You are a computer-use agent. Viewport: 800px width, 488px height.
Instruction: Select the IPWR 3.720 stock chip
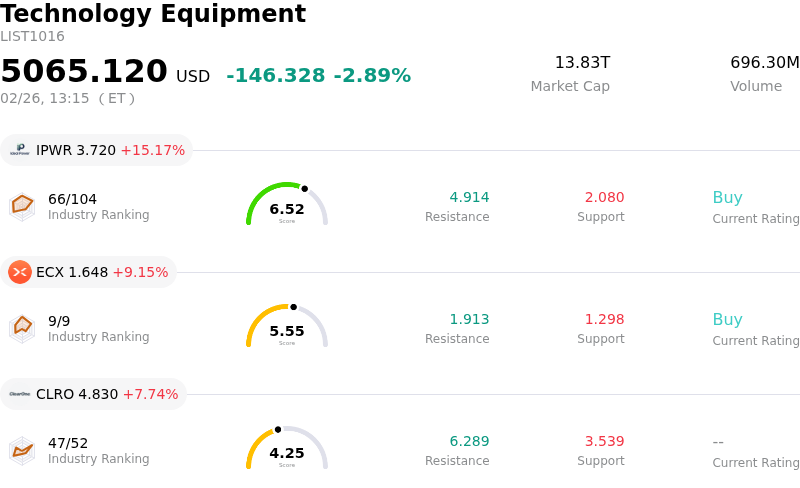pyautogui.click(x=97, y=150)
